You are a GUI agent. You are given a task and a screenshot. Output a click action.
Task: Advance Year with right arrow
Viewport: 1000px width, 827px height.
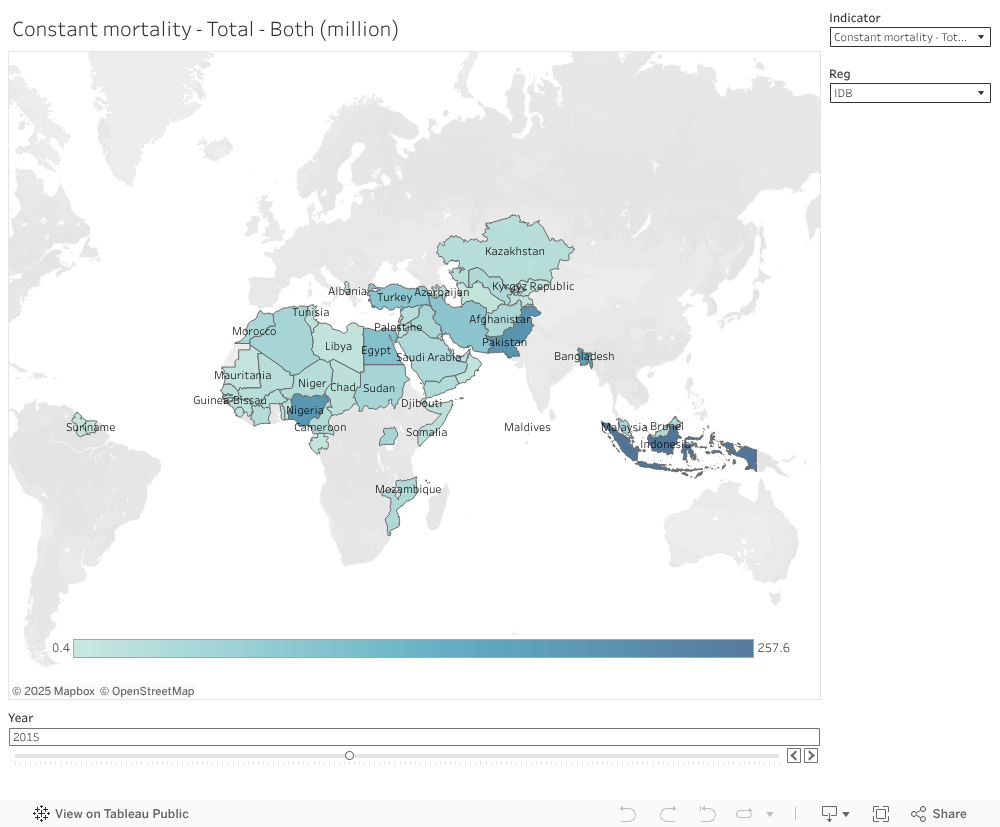pos(811,755)
